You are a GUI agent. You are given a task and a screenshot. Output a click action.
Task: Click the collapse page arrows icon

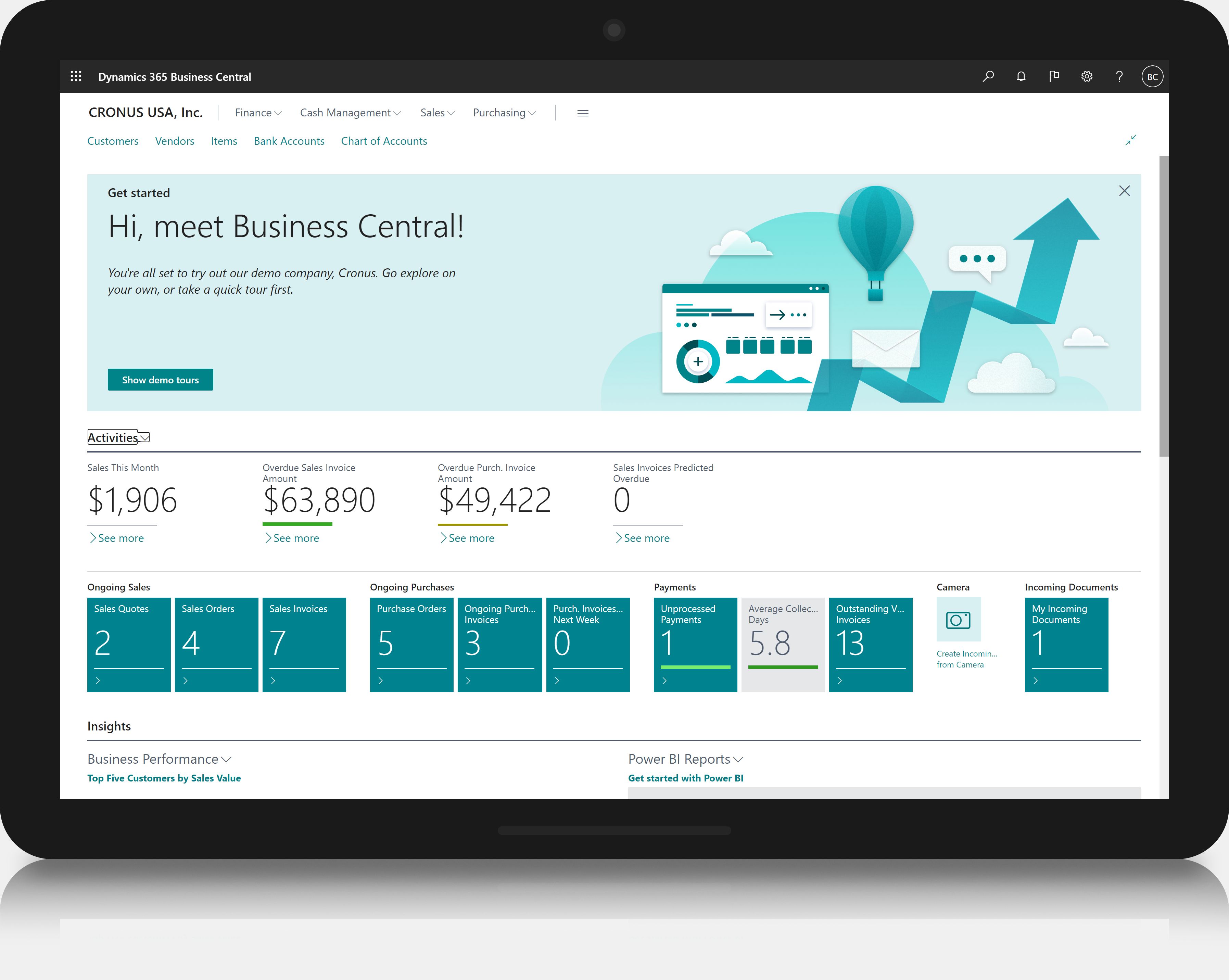pos(1130,140)
